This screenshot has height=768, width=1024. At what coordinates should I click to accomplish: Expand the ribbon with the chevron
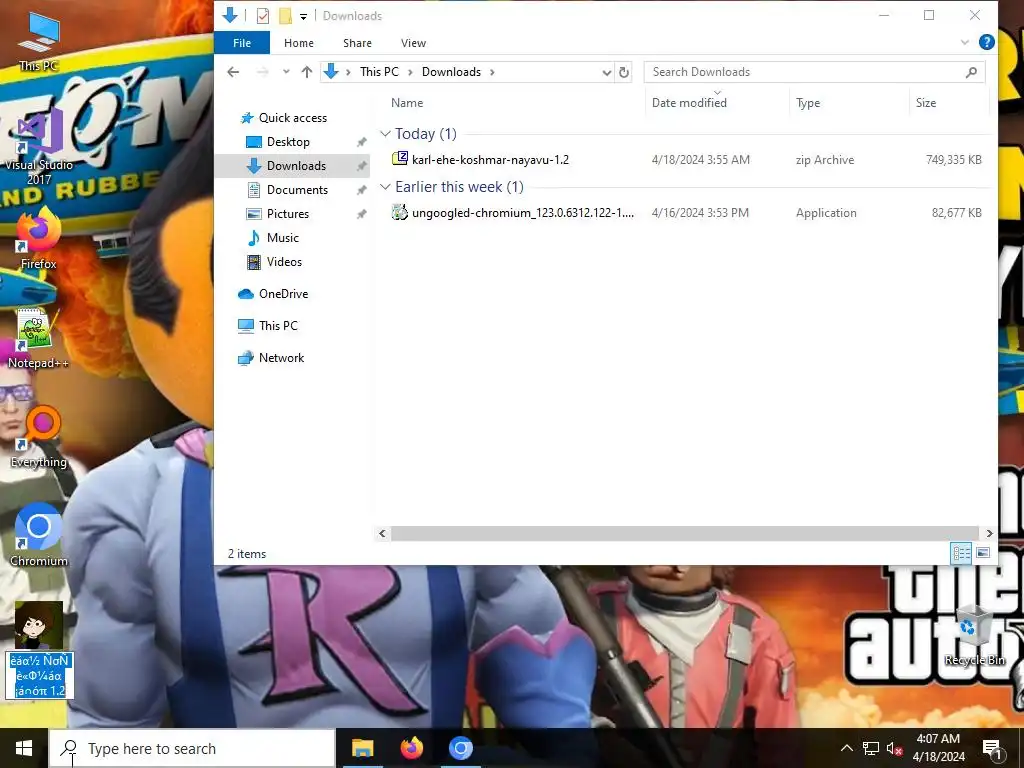(x=965, y=42)
